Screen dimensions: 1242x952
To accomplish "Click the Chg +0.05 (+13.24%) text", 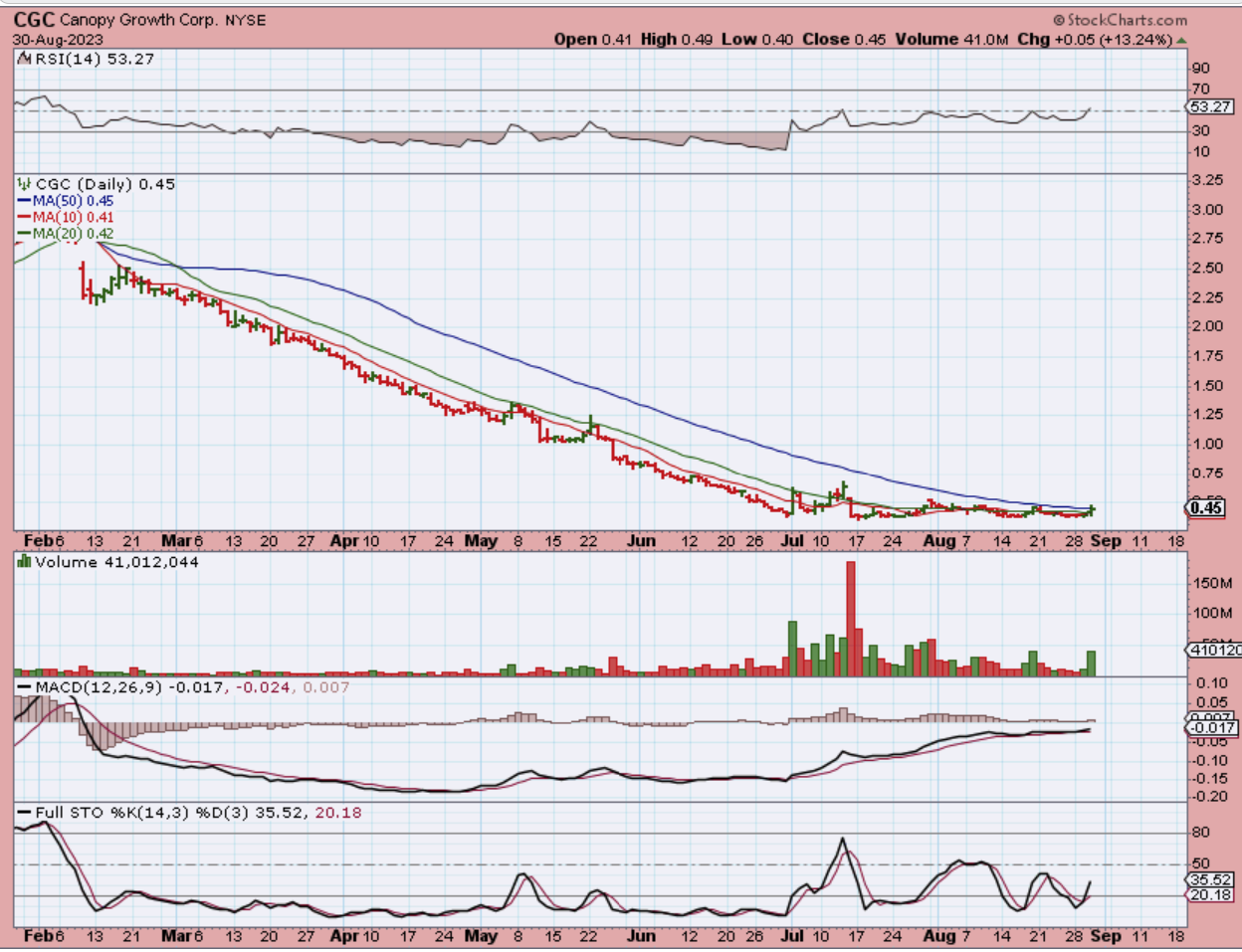I will click(1095, 40).
